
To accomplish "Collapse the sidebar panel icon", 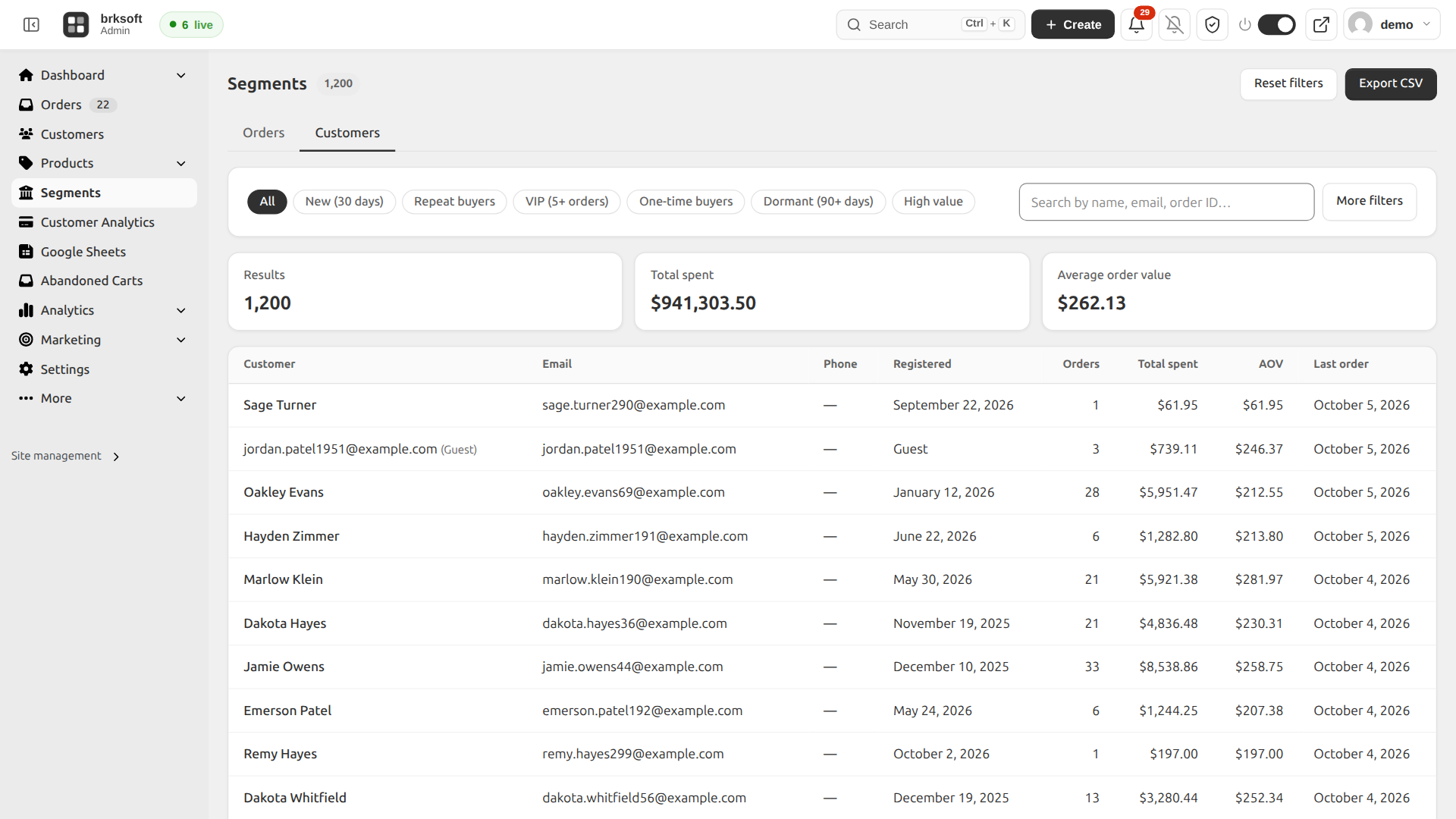I will tap(31, 25).
